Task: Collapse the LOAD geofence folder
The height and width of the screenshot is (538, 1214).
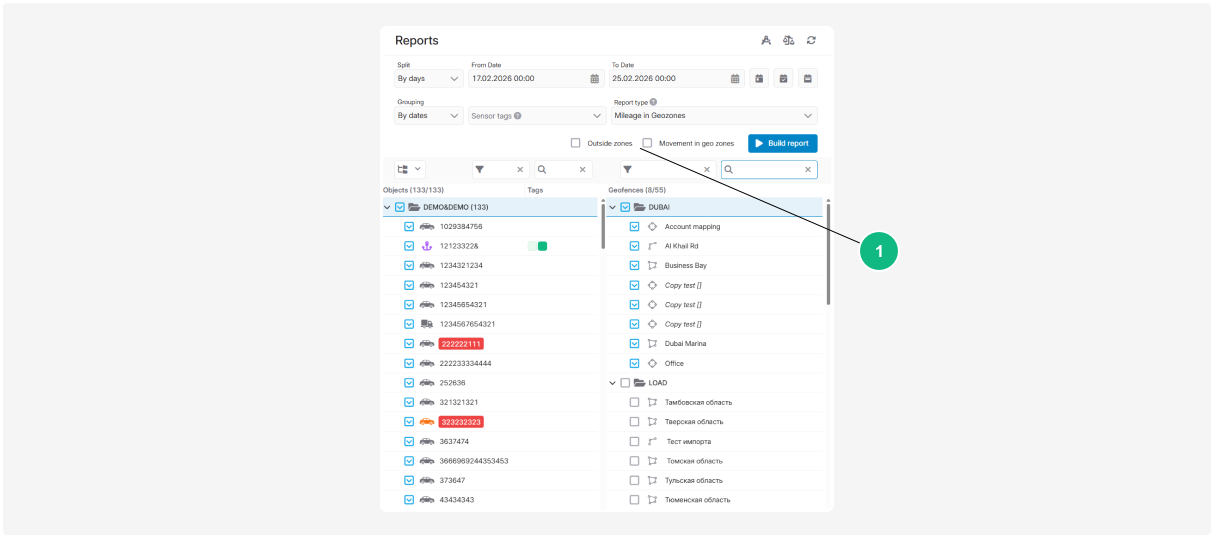Action: tap(612, 383)
